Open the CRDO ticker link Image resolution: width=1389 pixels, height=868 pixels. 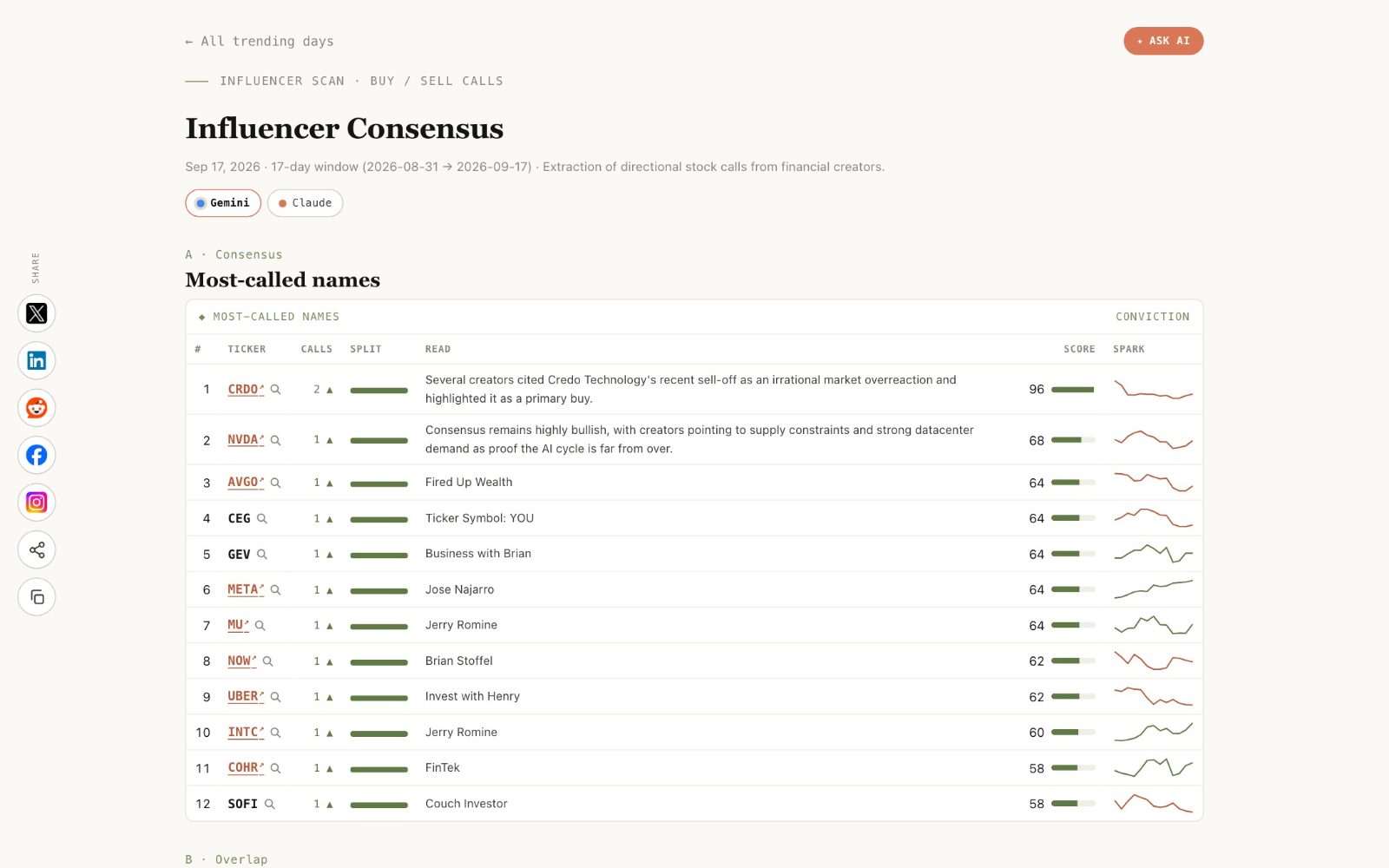pos(246,390)
